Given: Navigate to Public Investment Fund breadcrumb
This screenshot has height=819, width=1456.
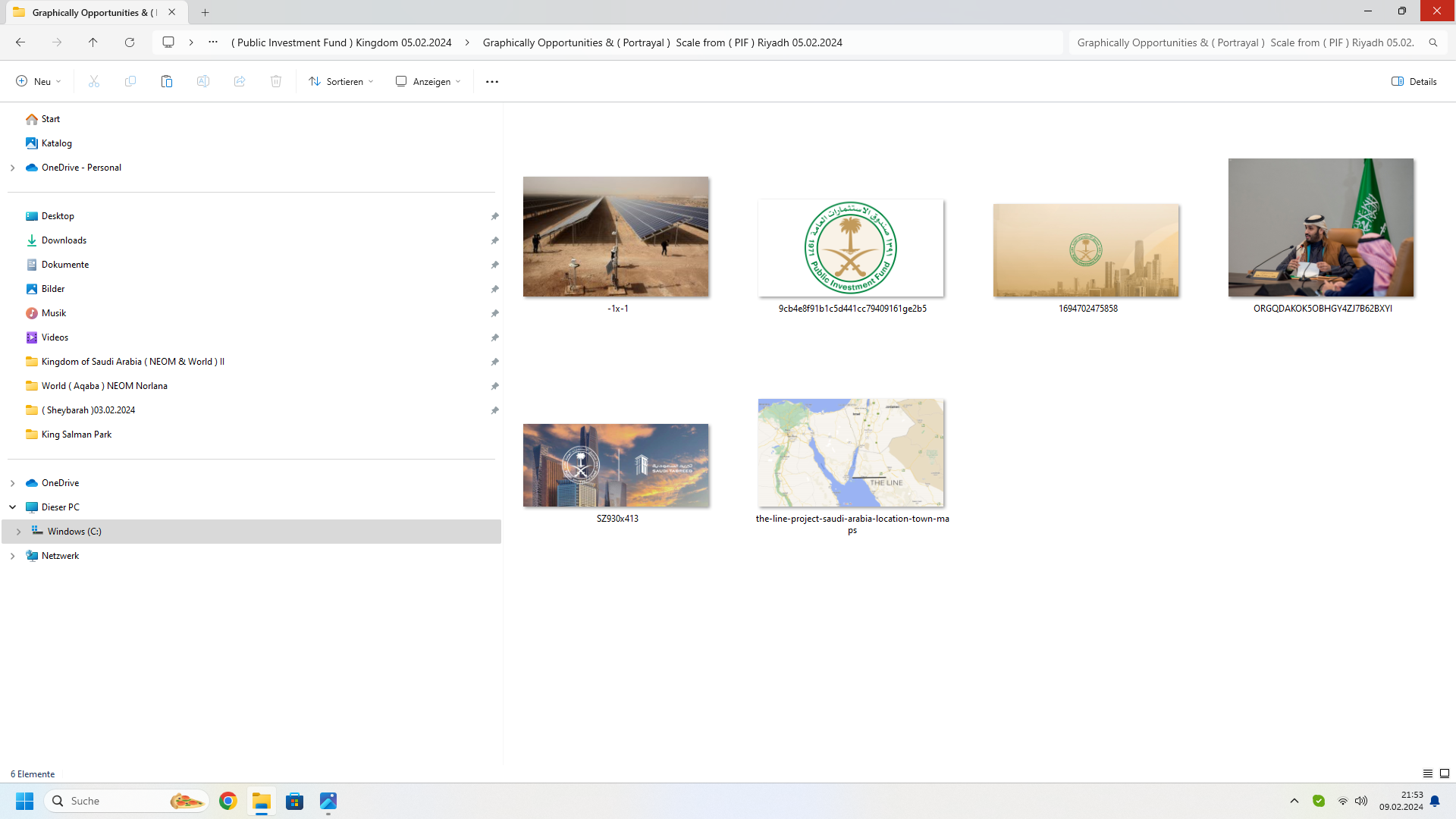Looking at the screenshot, I should click(341, 42).
